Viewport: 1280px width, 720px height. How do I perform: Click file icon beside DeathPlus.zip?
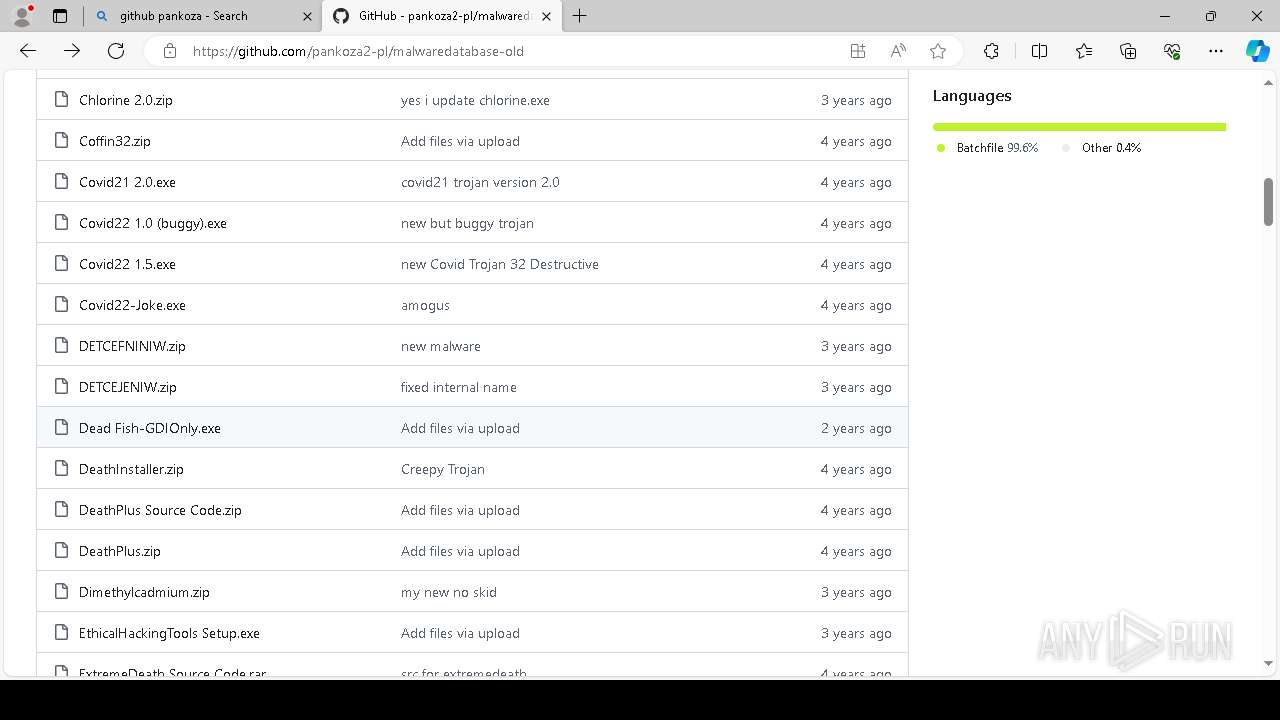click(61, 551)
